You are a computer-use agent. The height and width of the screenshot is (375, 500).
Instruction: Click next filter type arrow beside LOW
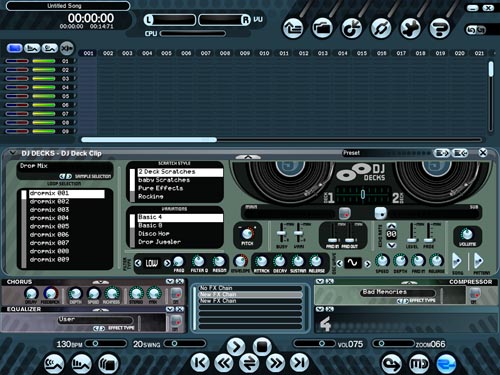point(167,263)
